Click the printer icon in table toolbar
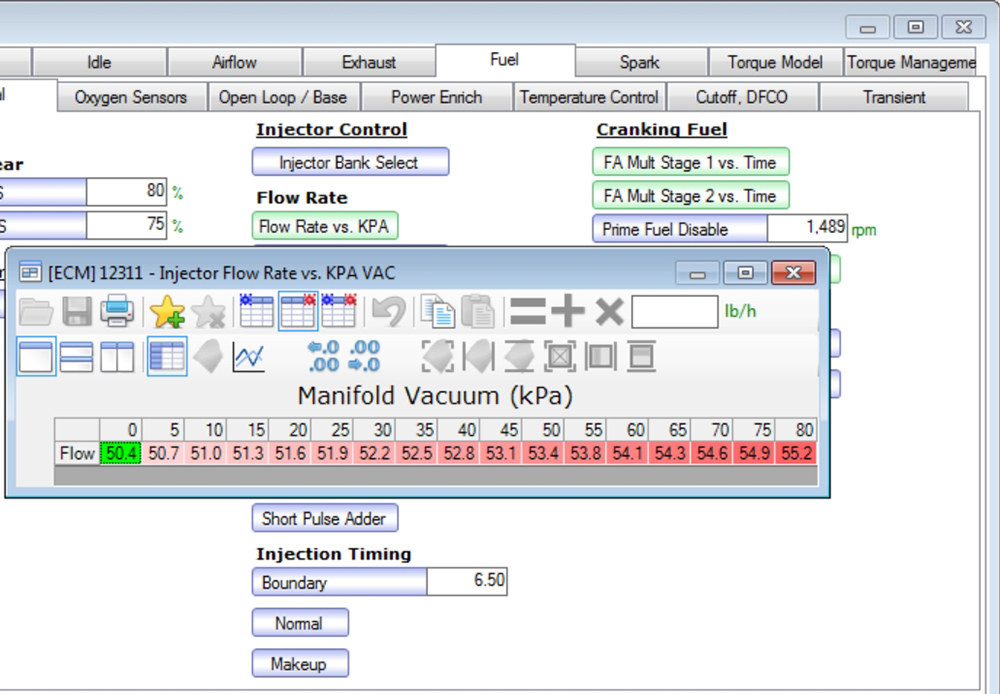 tap(117, 311)
